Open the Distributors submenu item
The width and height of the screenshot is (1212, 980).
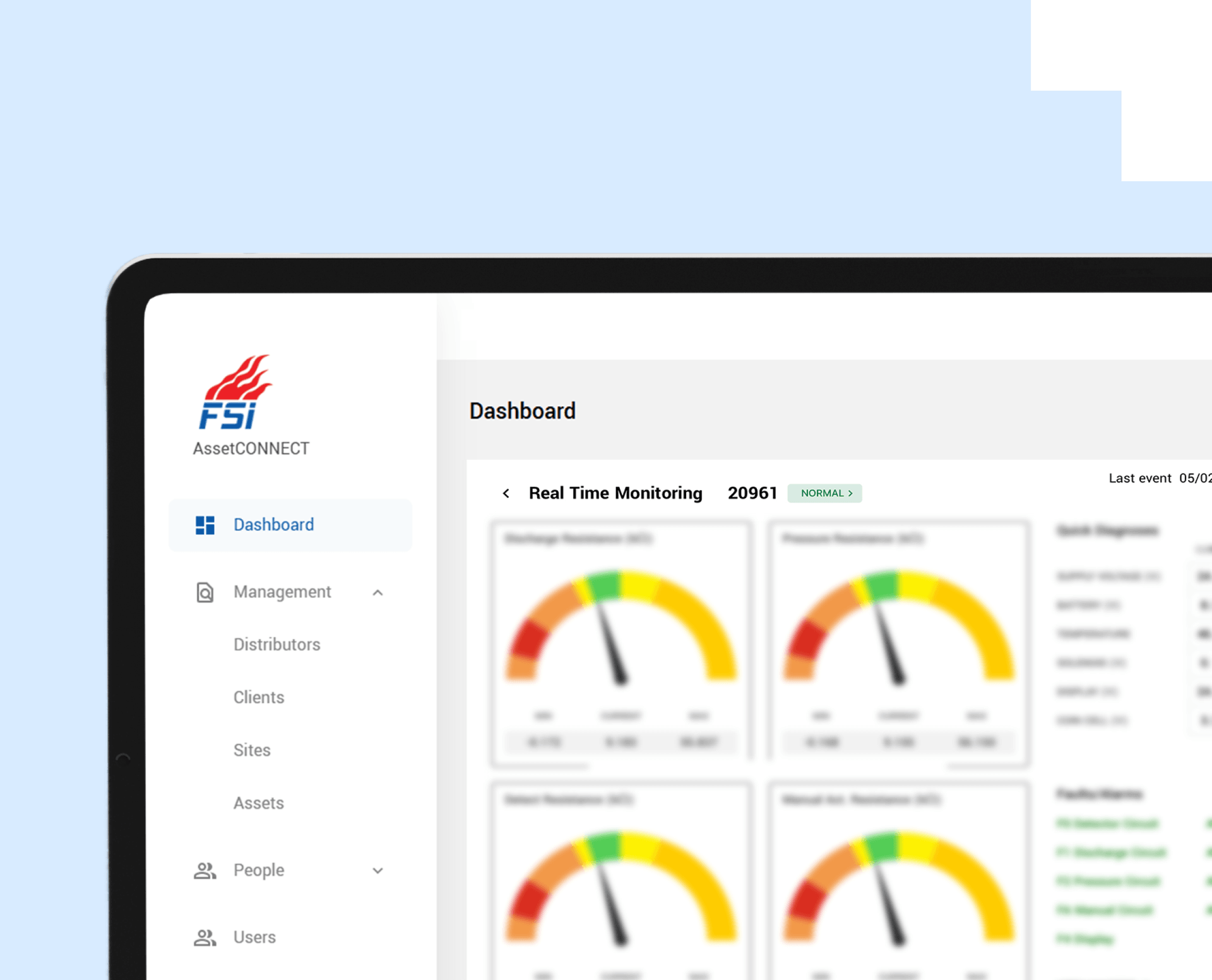(276, 645)
